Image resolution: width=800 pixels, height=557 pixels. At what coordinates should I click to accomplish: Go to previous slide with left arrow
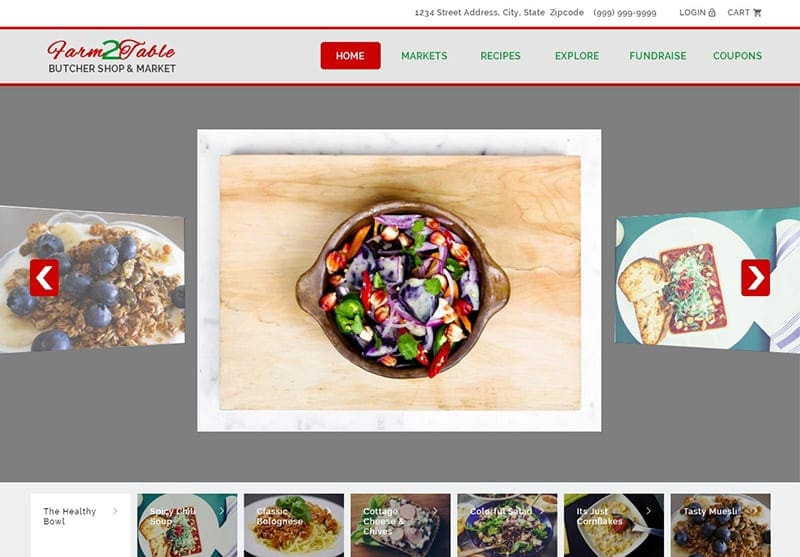pos(44,277)
